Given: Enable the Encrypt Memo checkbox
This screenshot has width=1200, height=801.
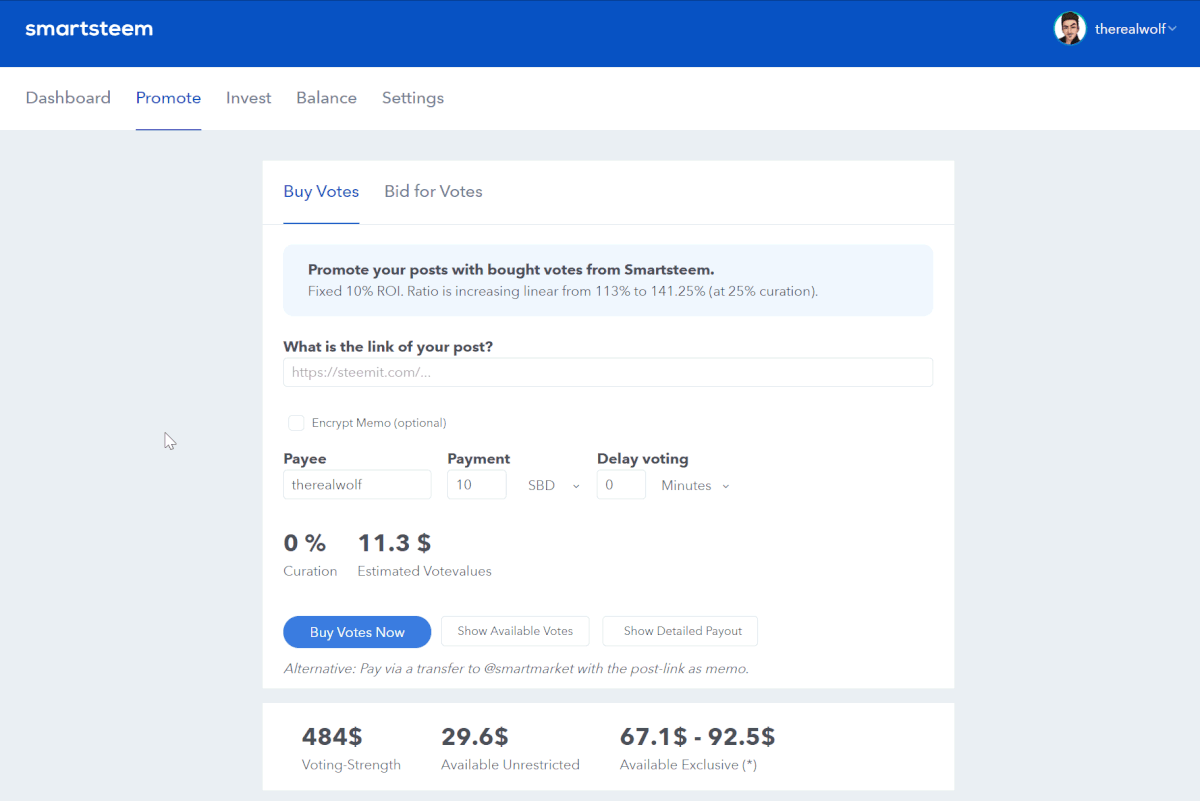Looking at the screenshot, I should click(x=296, y=423).
